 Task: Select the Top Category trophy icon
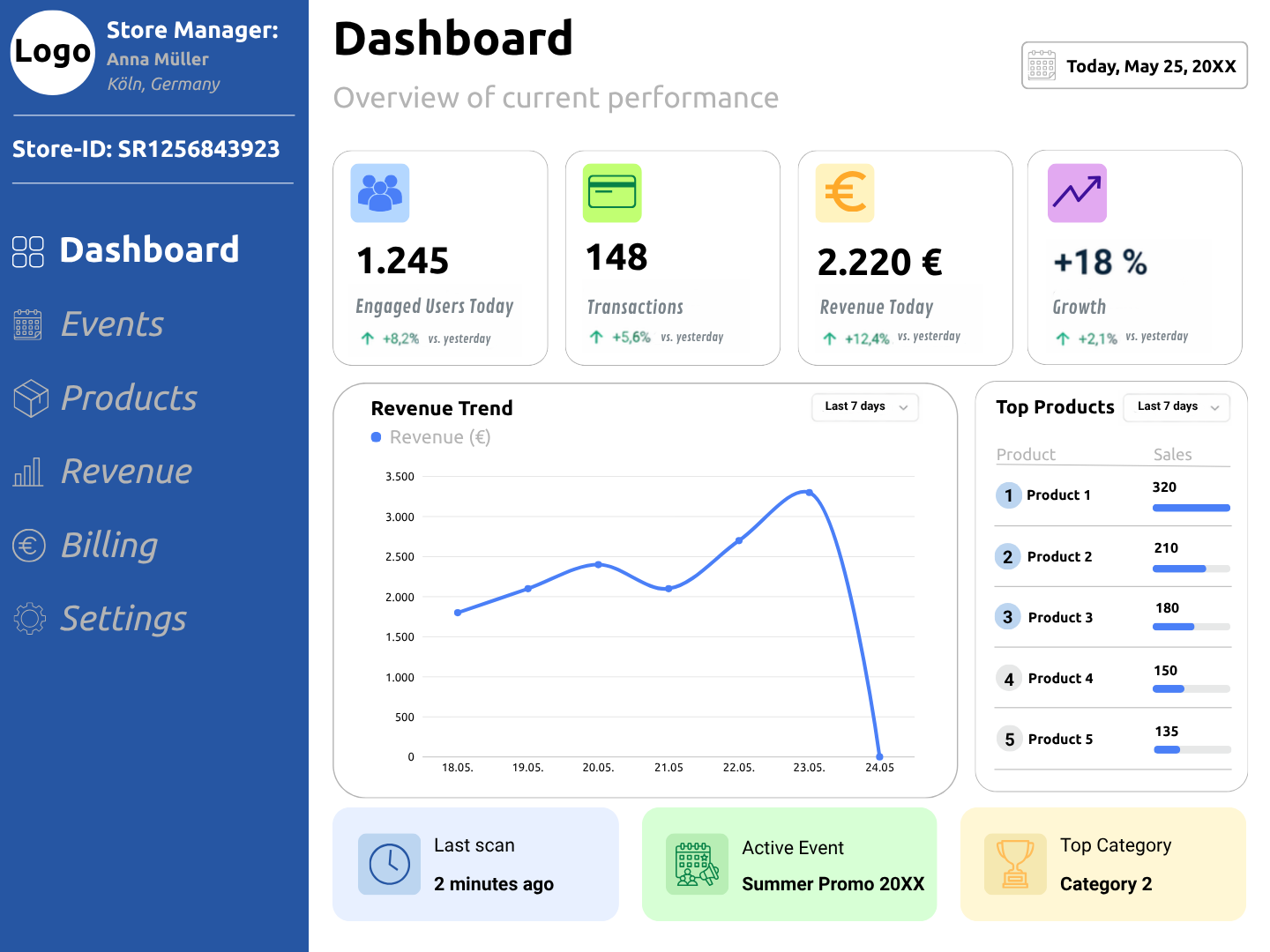pyautogui.click(x=1014, y=864)
